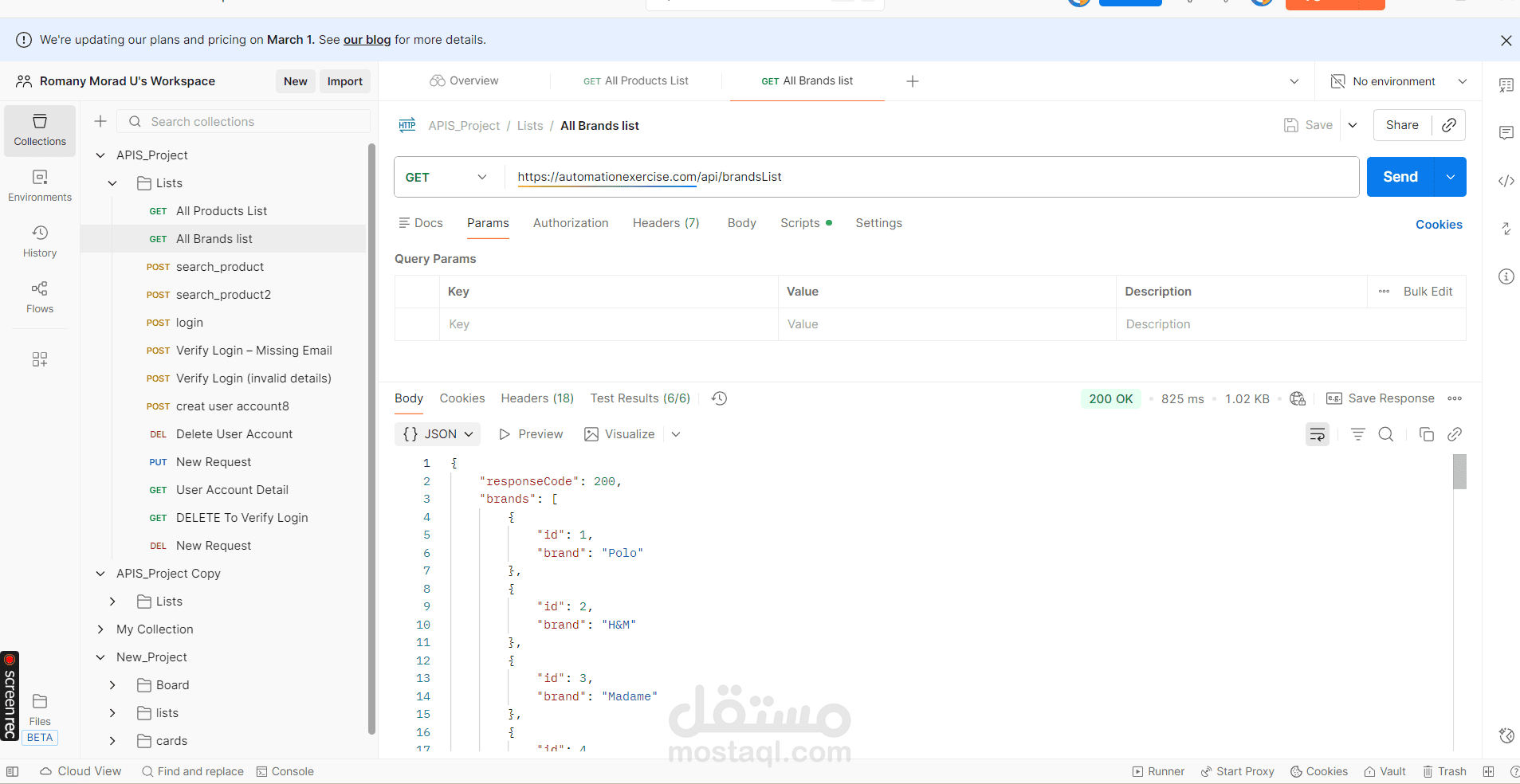Collapse the New_Project collection chevron

click(x=100, y=657)
